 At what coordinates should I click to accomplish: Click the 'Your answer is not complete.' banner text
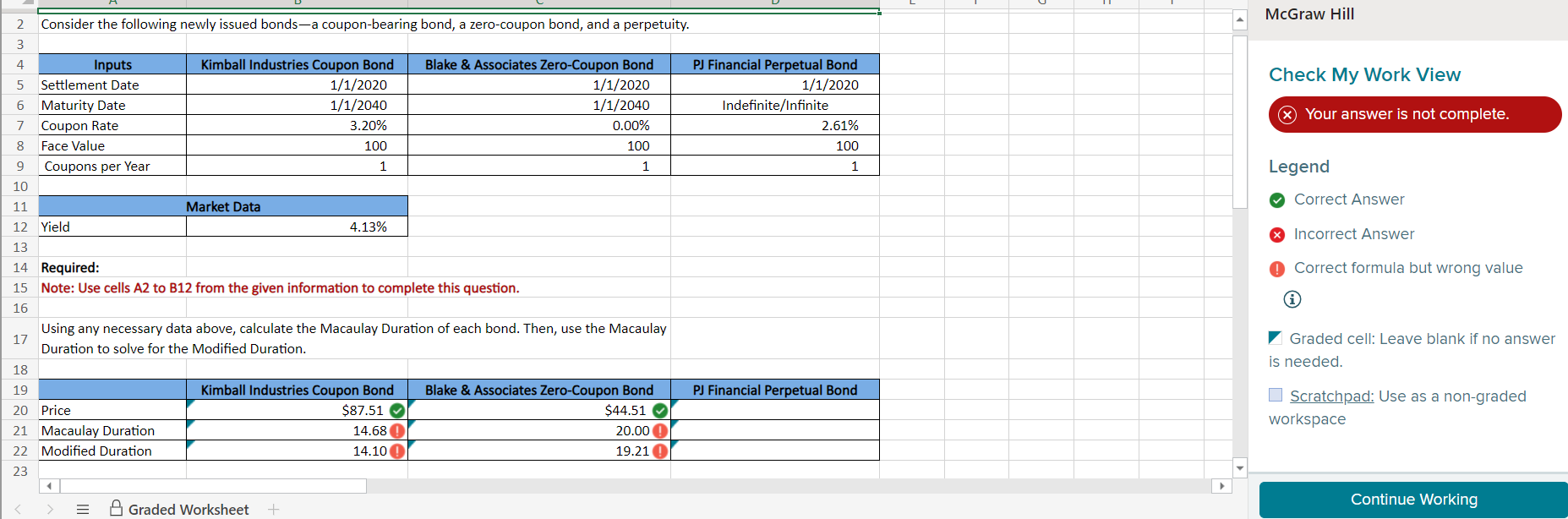[1407, 114]
